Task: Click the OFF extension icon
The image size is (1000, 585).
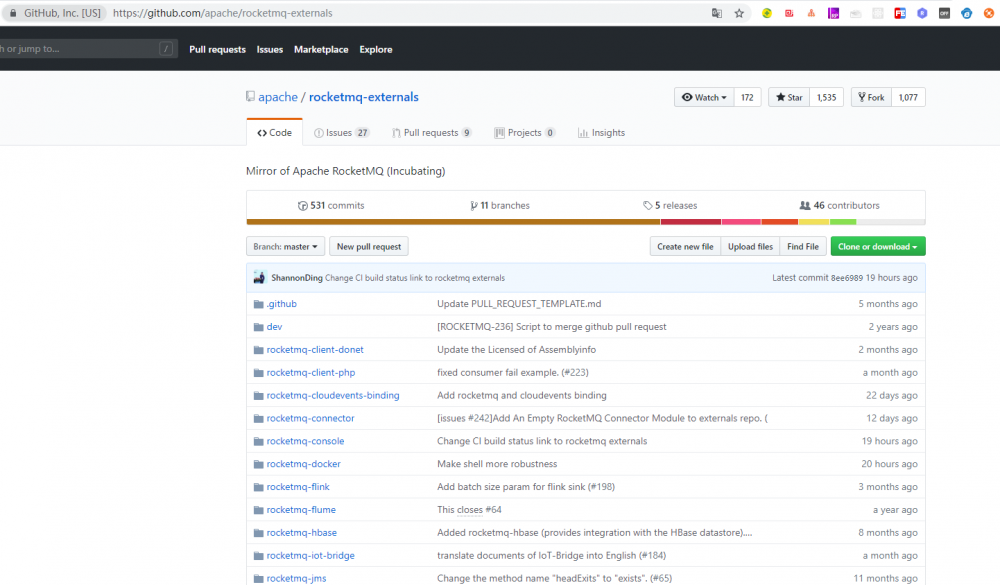Action: click(x=944, y=13)
